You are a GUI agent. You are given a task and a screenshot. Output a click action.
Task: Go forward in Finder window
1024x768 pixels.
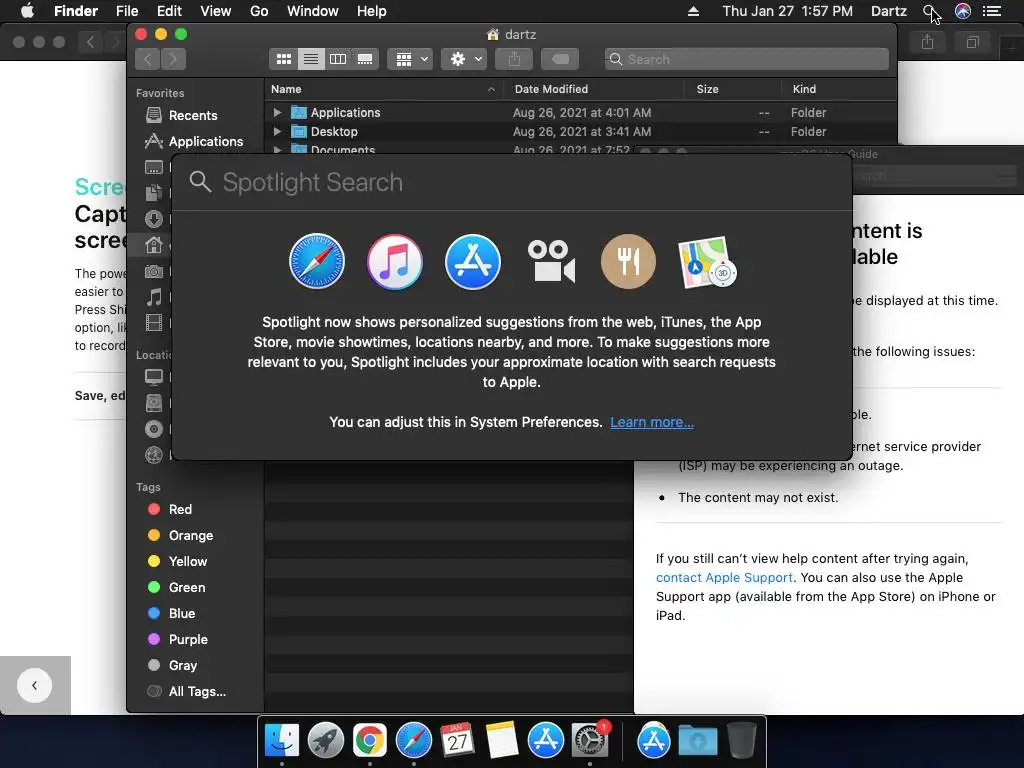coord(173,59)
